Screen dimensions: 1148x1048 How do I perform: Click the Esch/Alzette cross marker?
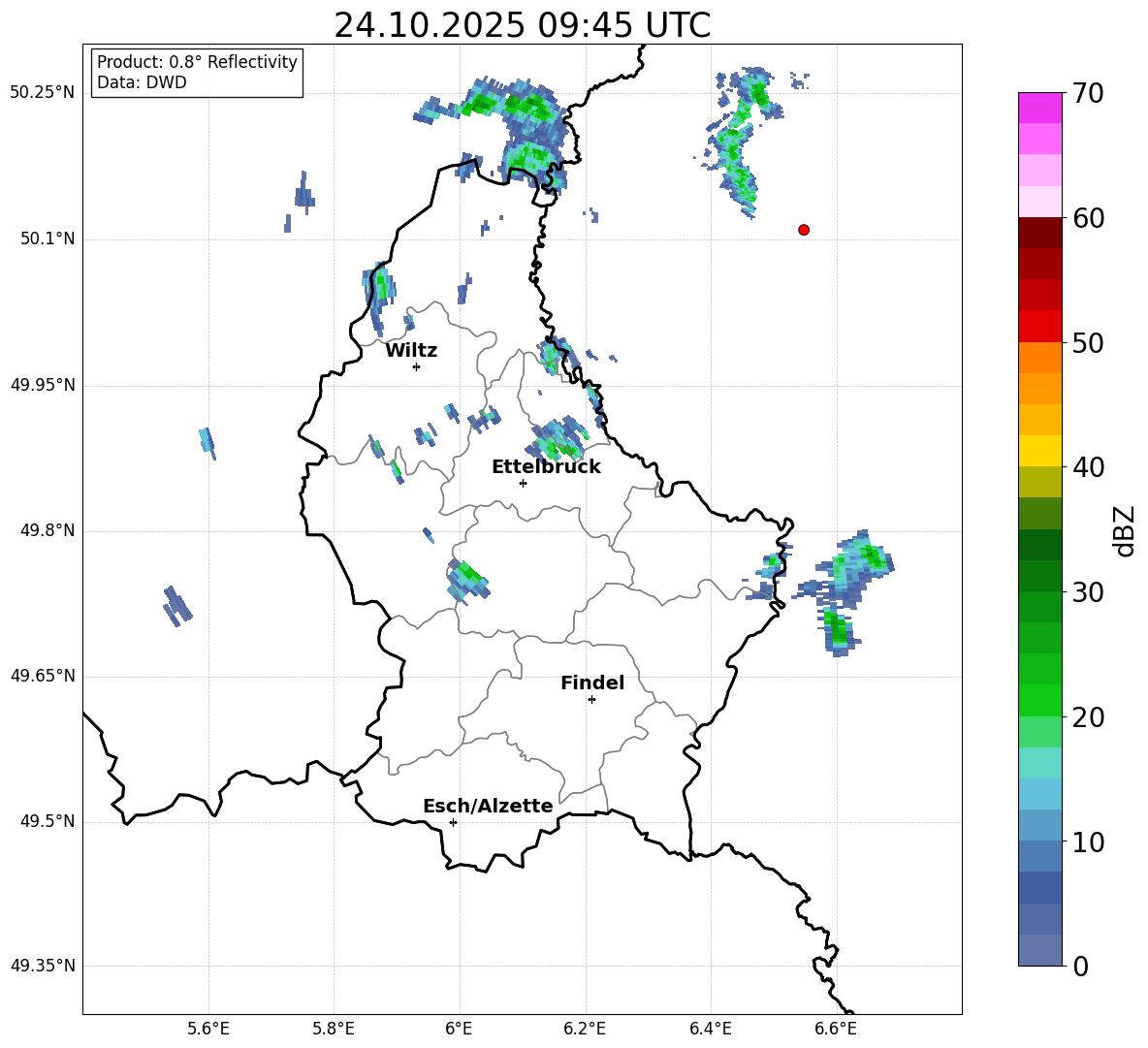[453, 822]
